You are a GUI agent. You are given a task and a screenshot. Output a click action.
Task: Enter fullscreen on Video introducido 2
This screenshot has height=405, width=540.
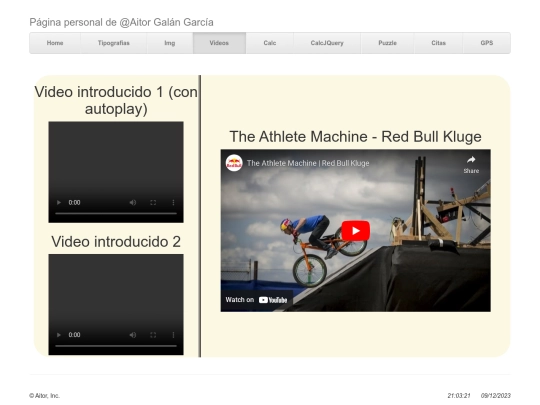click(153, 335)
